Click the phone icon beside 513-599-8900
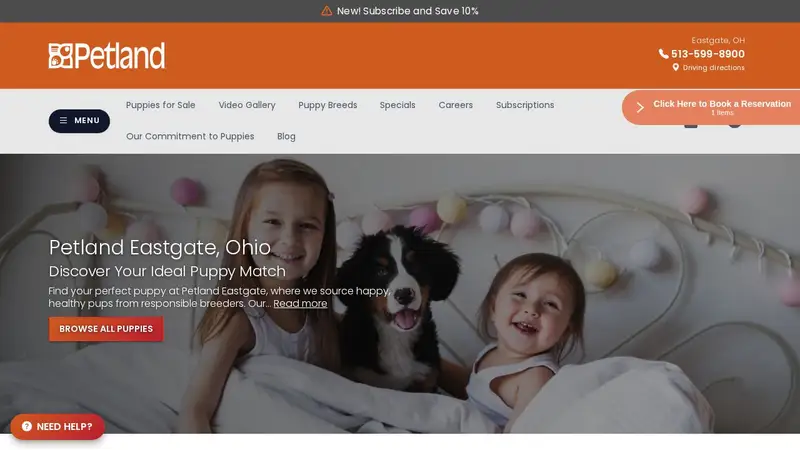 (663, 54)
